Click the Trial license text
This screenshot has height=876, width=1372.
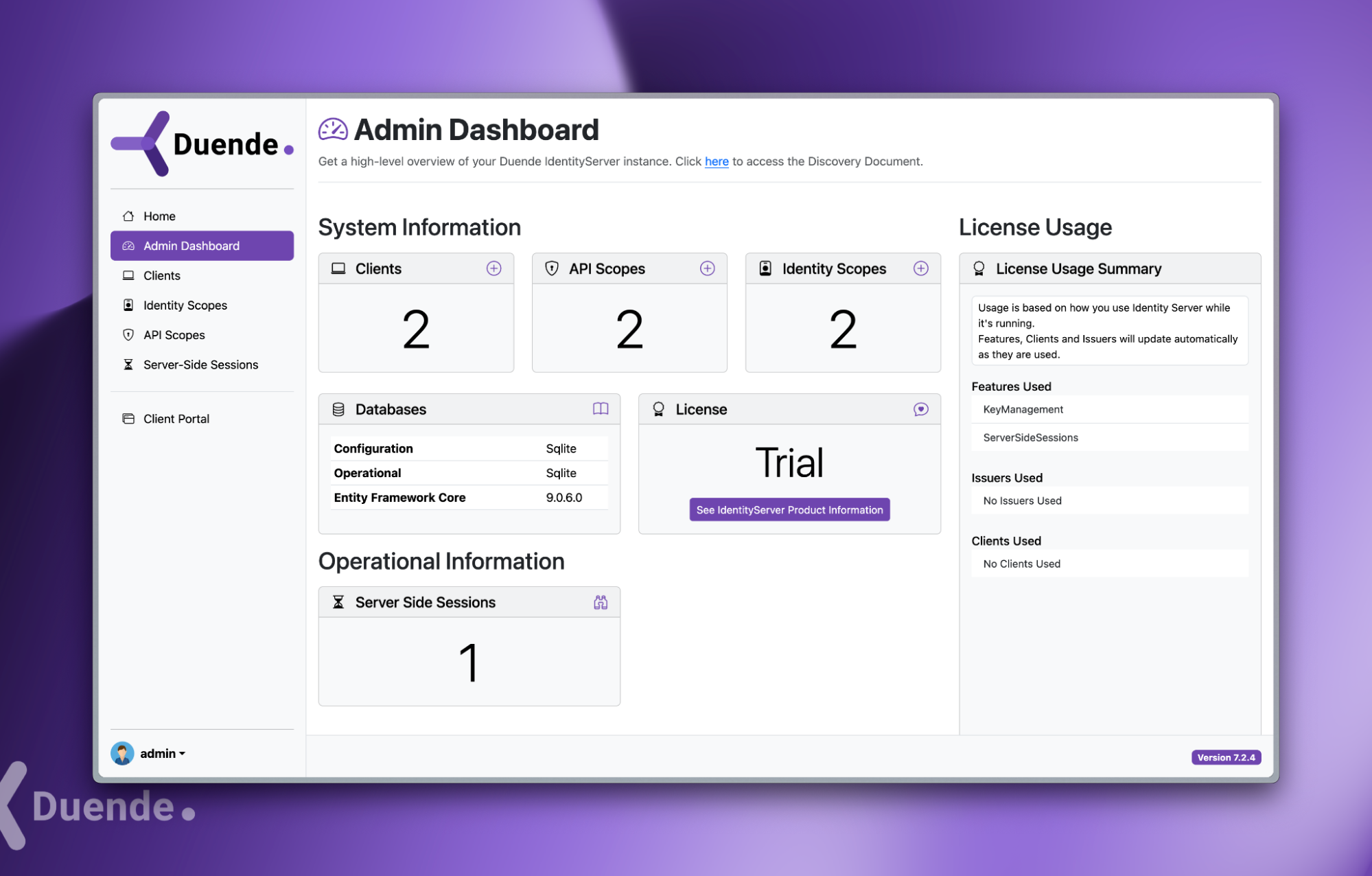789,463
